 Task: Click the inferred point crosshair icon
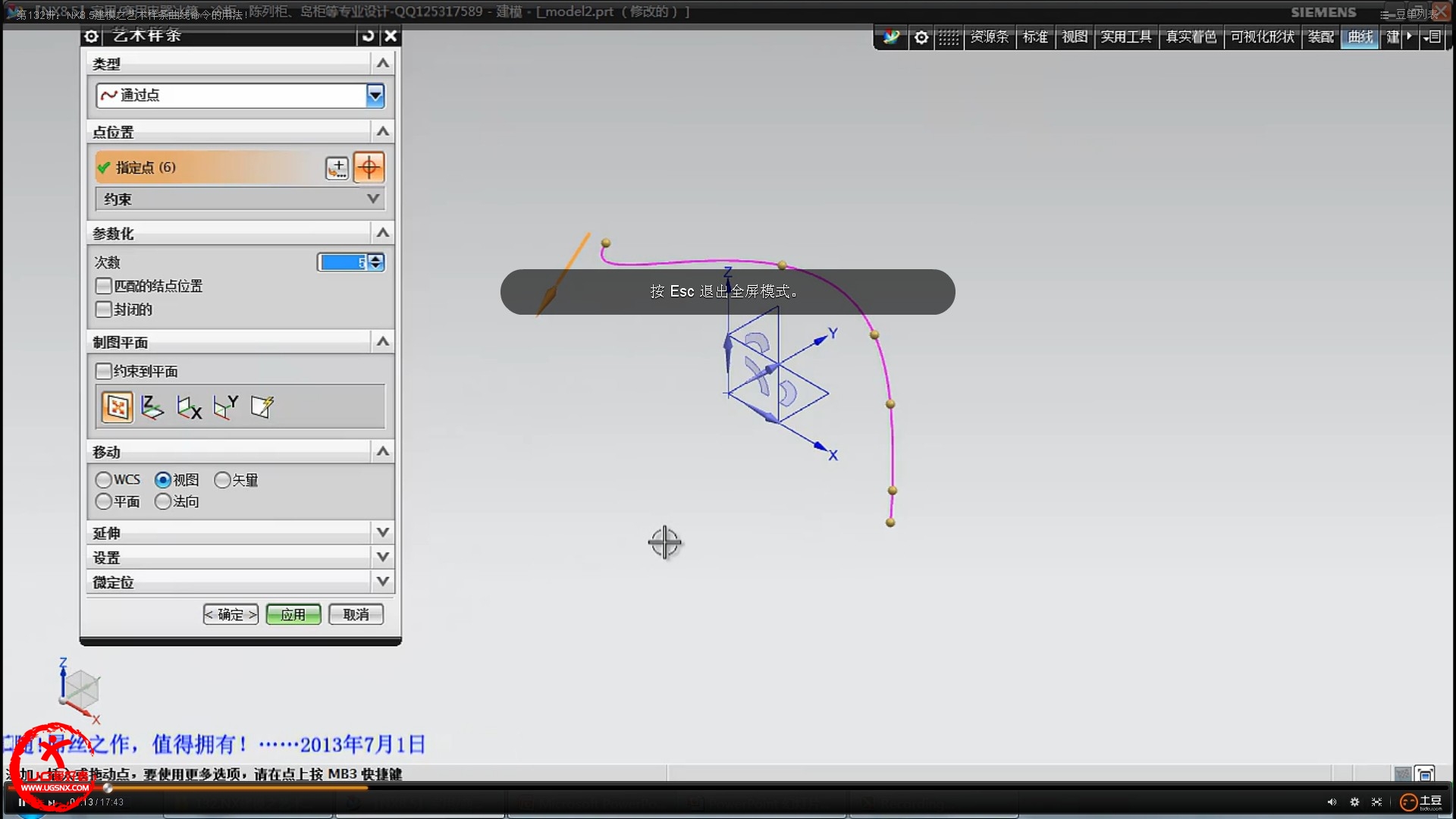(369, 168)
